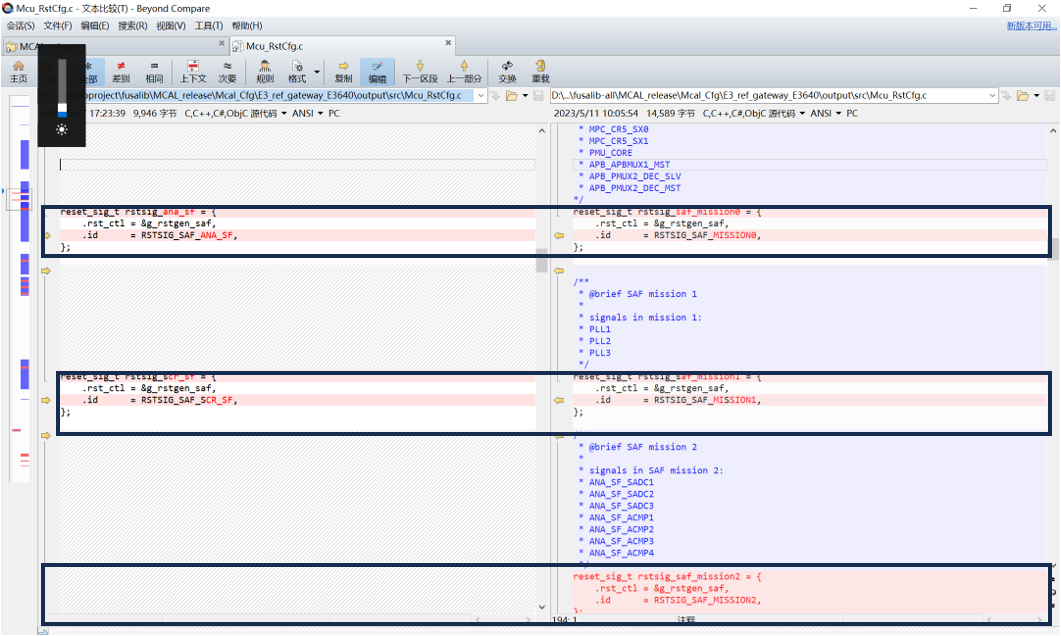Click the 交换 (Swap sides) icon
1061x636 pixels.
point(508,71)
